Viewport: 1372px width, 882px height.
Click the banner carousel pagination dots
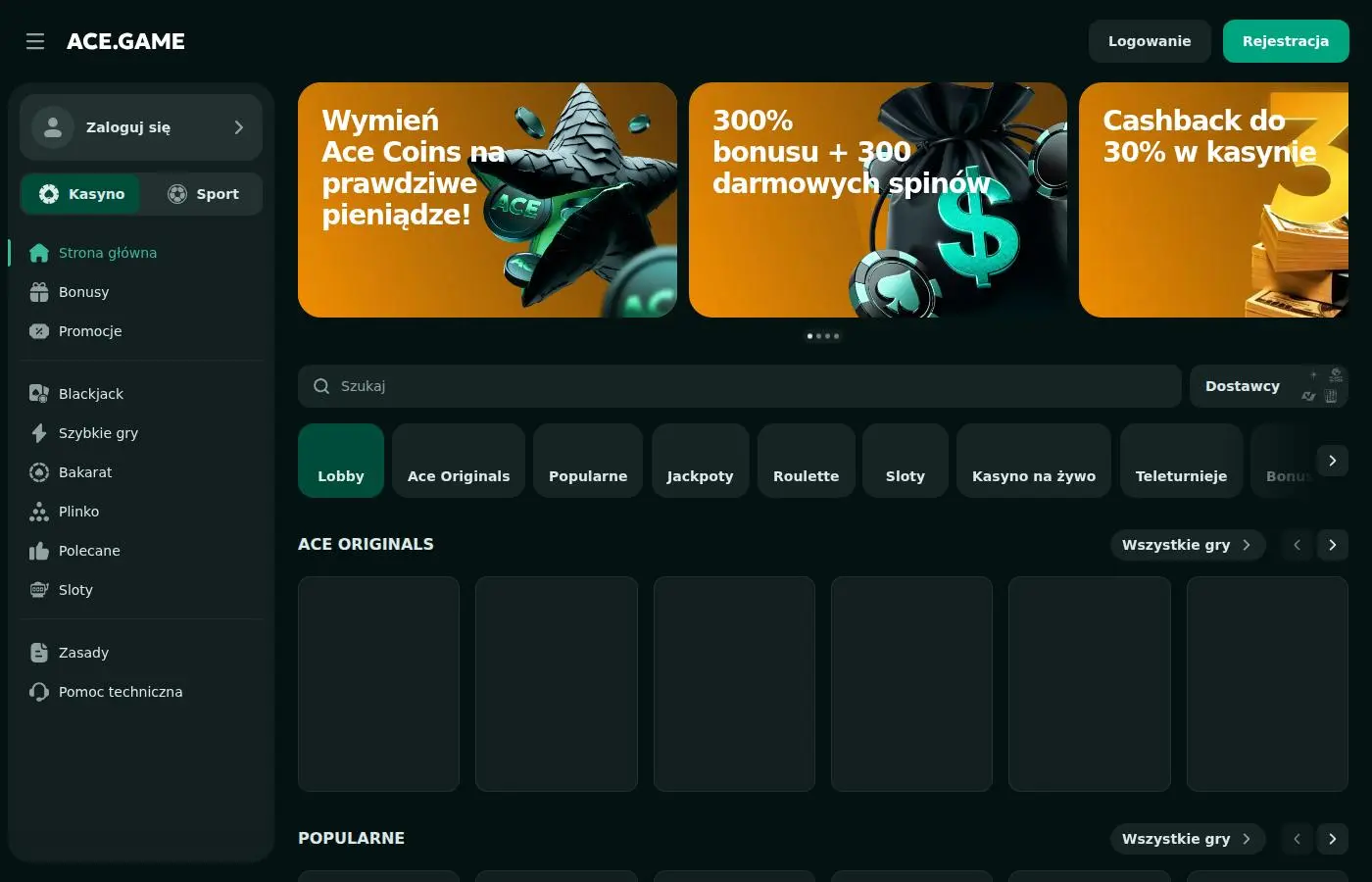coord(823,336)
